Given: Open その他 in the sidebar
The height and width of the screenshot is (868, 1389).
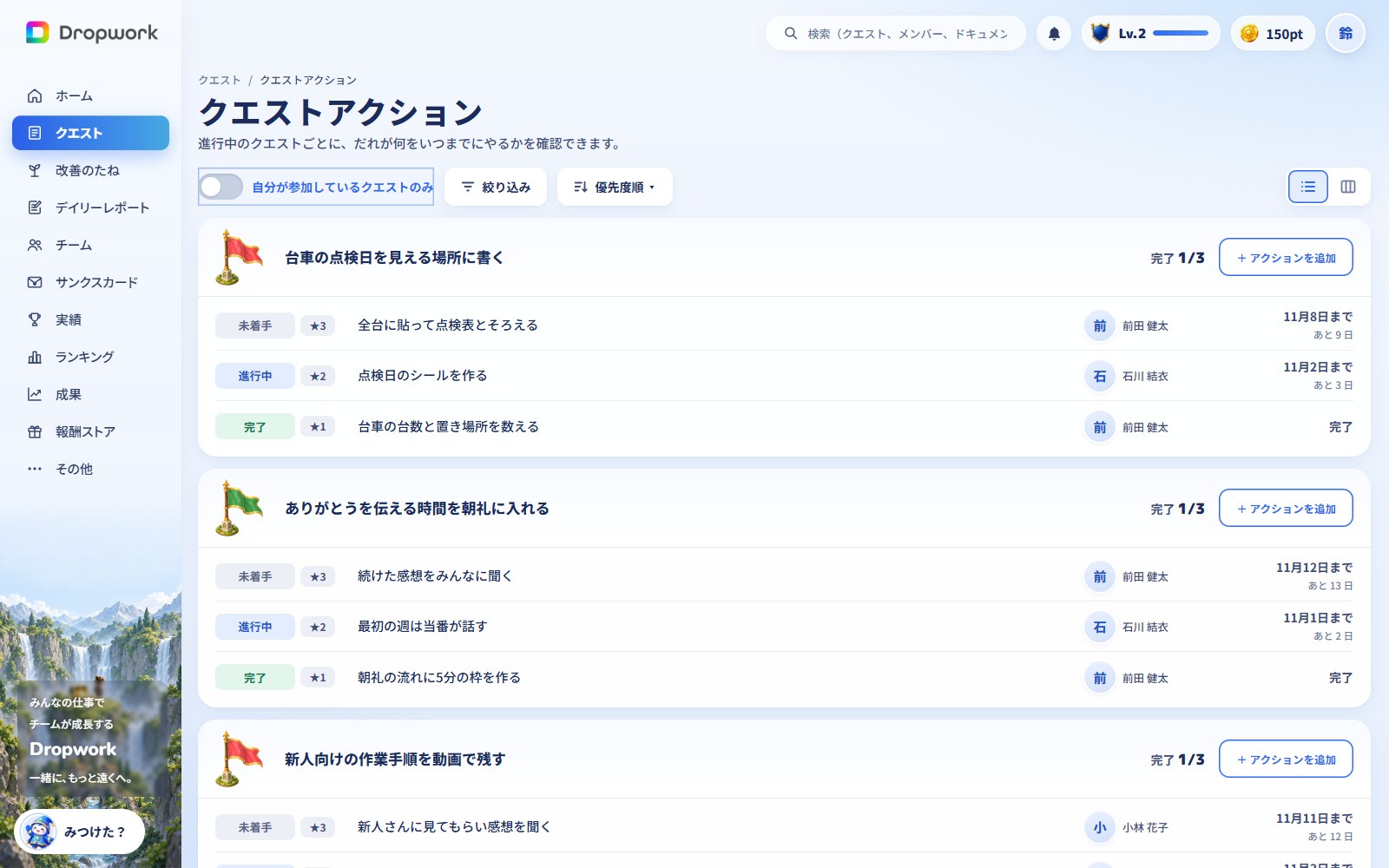Looking at the screenshot, I should [90, 469].
